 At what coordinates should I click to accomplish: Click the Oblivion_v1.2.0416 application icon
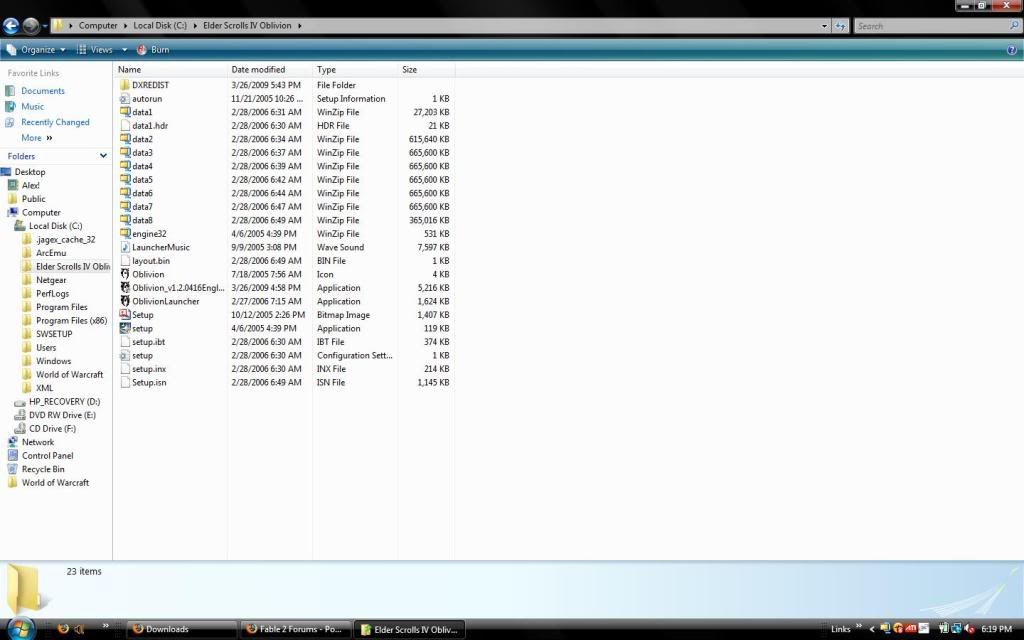125,287
